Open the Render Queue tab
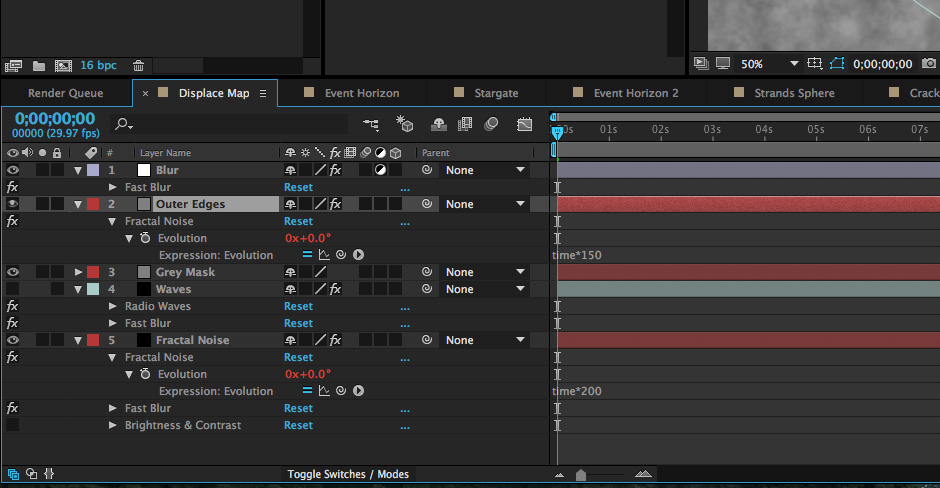 point(66,93)
